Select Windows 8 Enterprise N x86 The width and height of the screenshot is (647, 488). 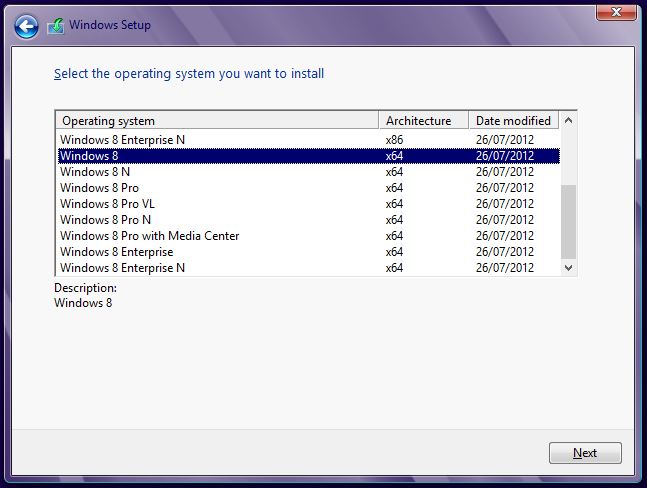[x=309, y=140]
